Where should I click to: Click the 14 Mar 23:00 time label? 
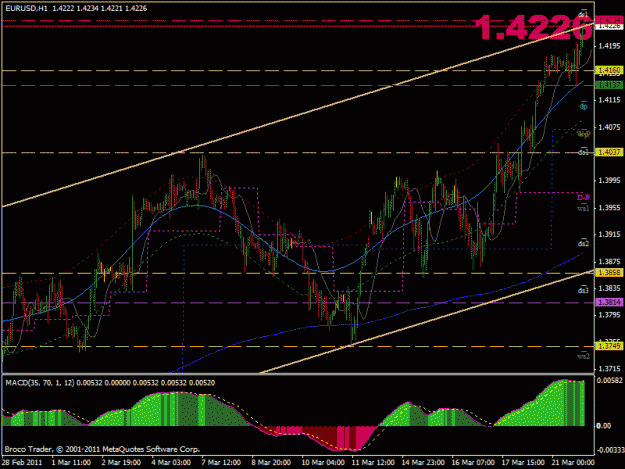[423, 463]
